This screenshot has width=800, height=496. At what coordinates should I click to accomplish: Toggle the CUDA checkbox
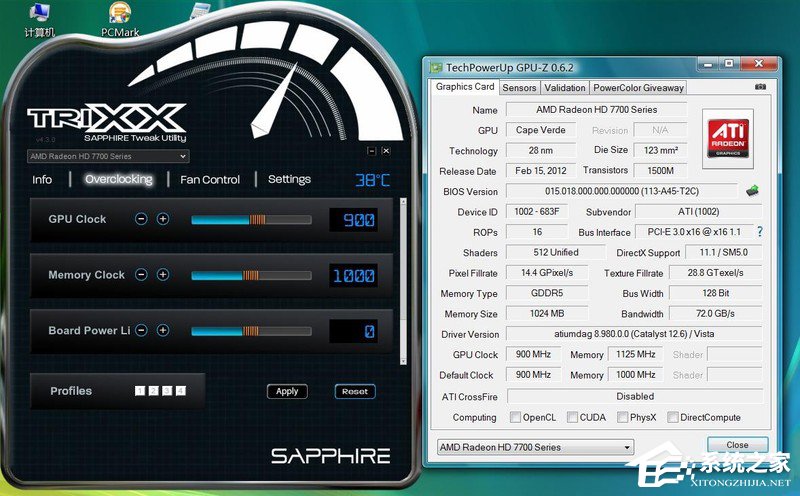[572, 417]
